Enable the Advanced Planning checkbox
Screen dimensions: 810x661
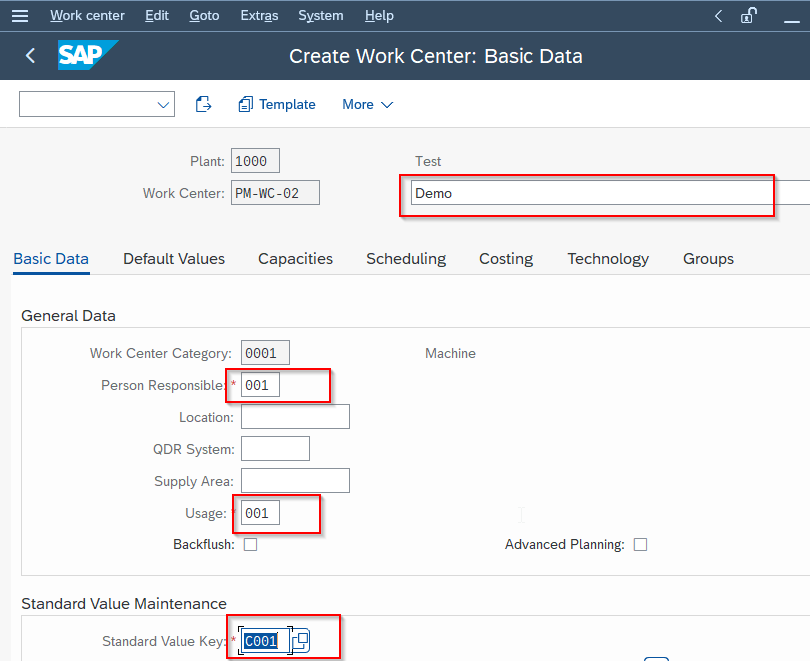pos(639,544)
